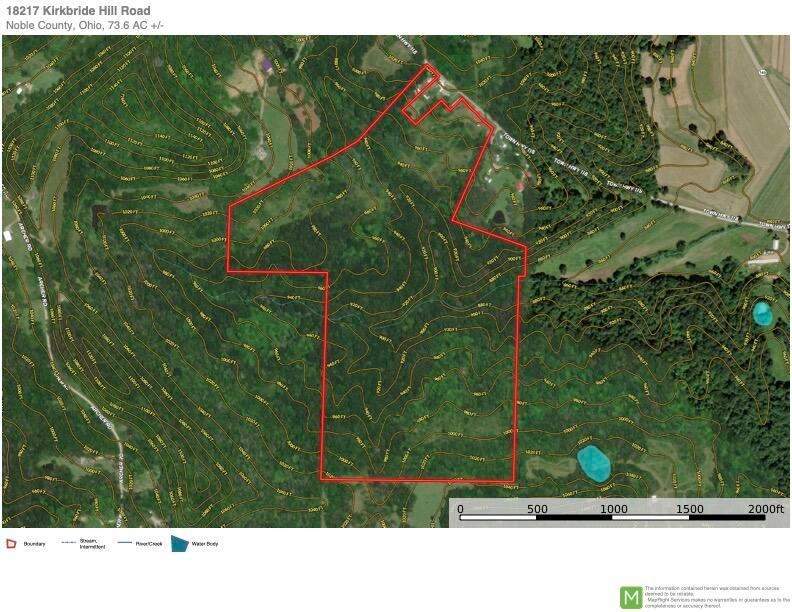Click the Boundary legend label
This screenshot has height=612, width=792.
[x=34, y=544]
